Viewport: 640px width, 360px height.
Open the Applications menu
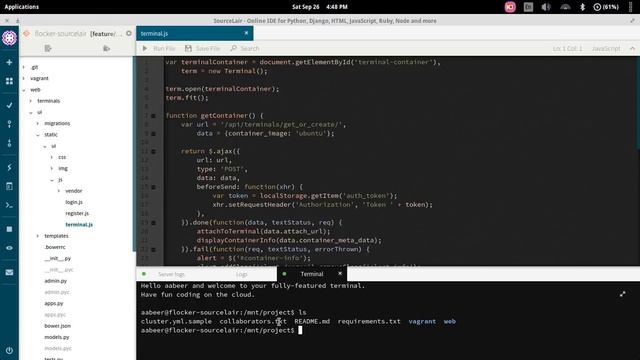(x=22, y=7)
